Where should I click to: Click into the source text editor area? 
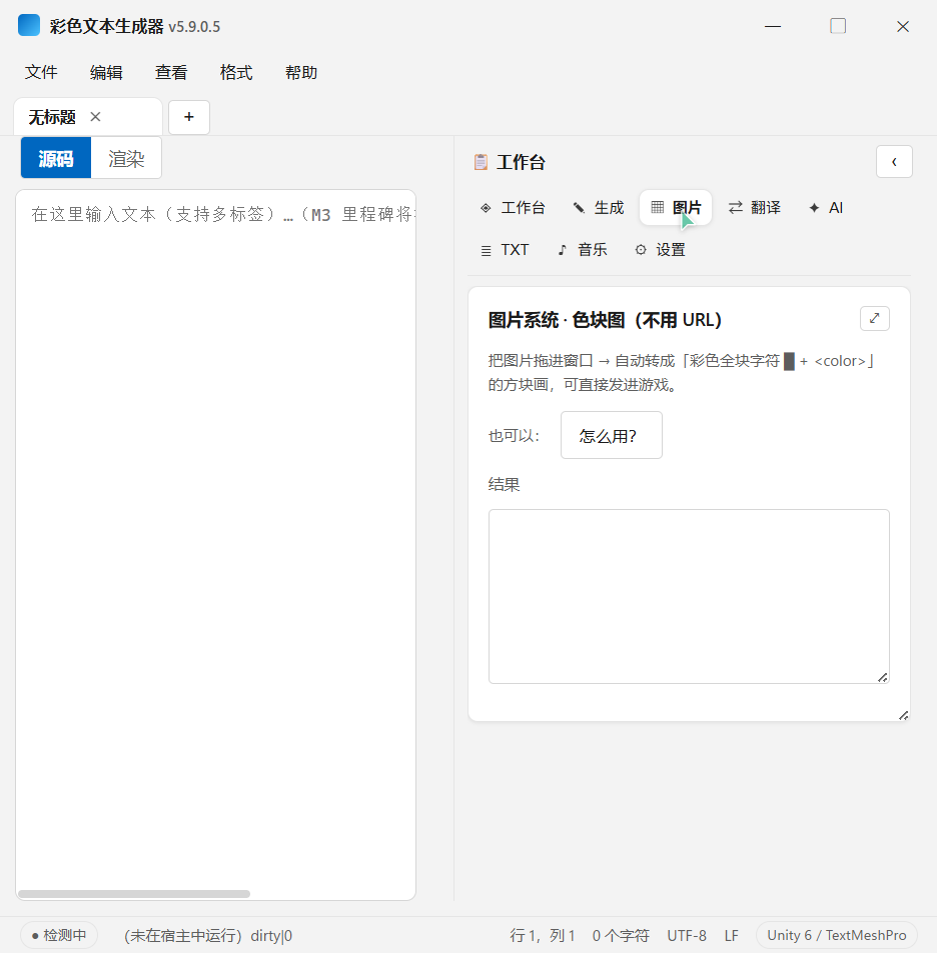click(216, 544)
